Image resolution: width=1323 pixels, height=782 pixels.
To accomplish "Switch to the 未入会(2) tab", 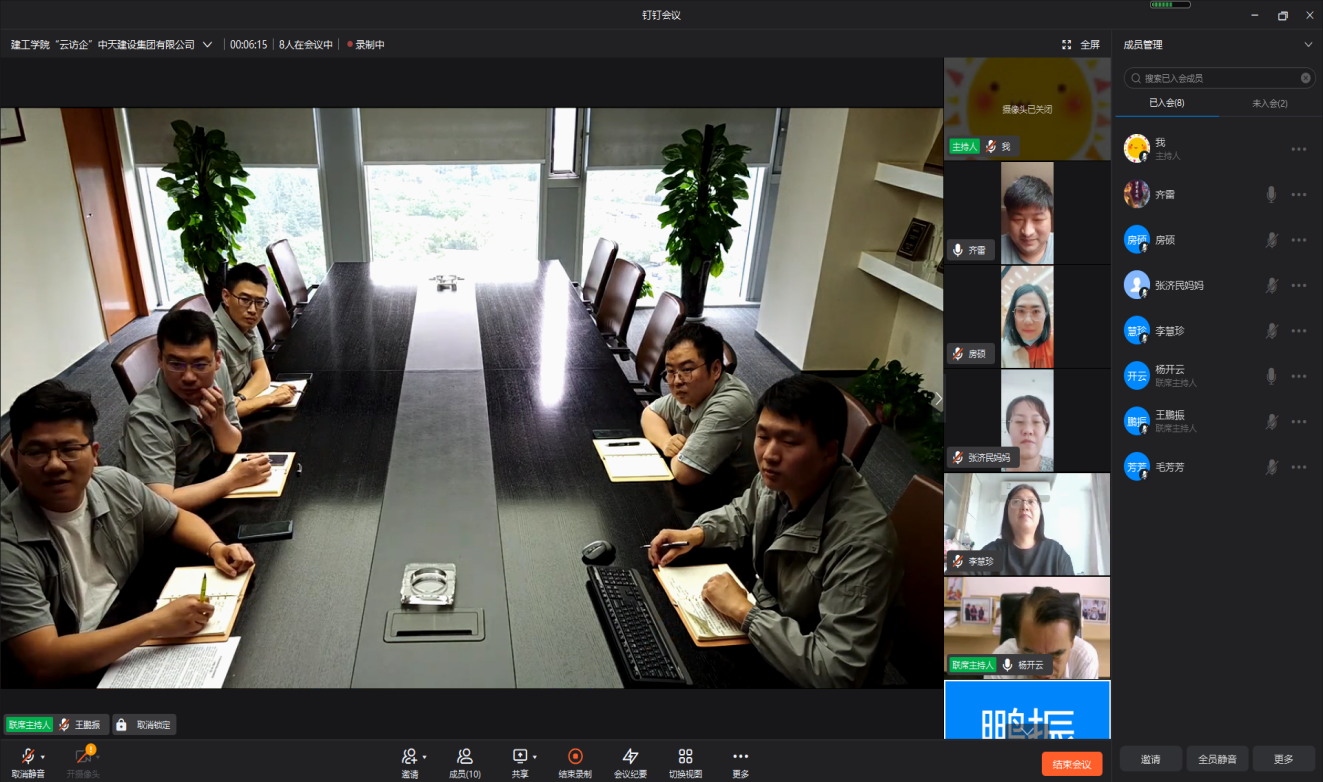I will coord(1269,103).
